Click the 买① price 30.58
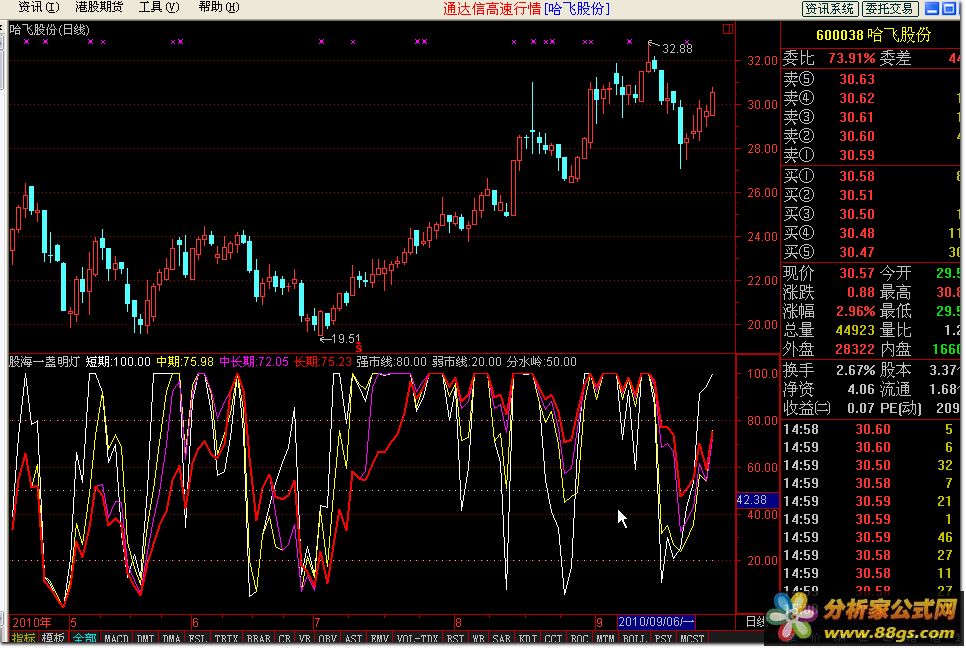Viewport: 966px width, 648px height. pyautogui.click(x=857, y=176)
